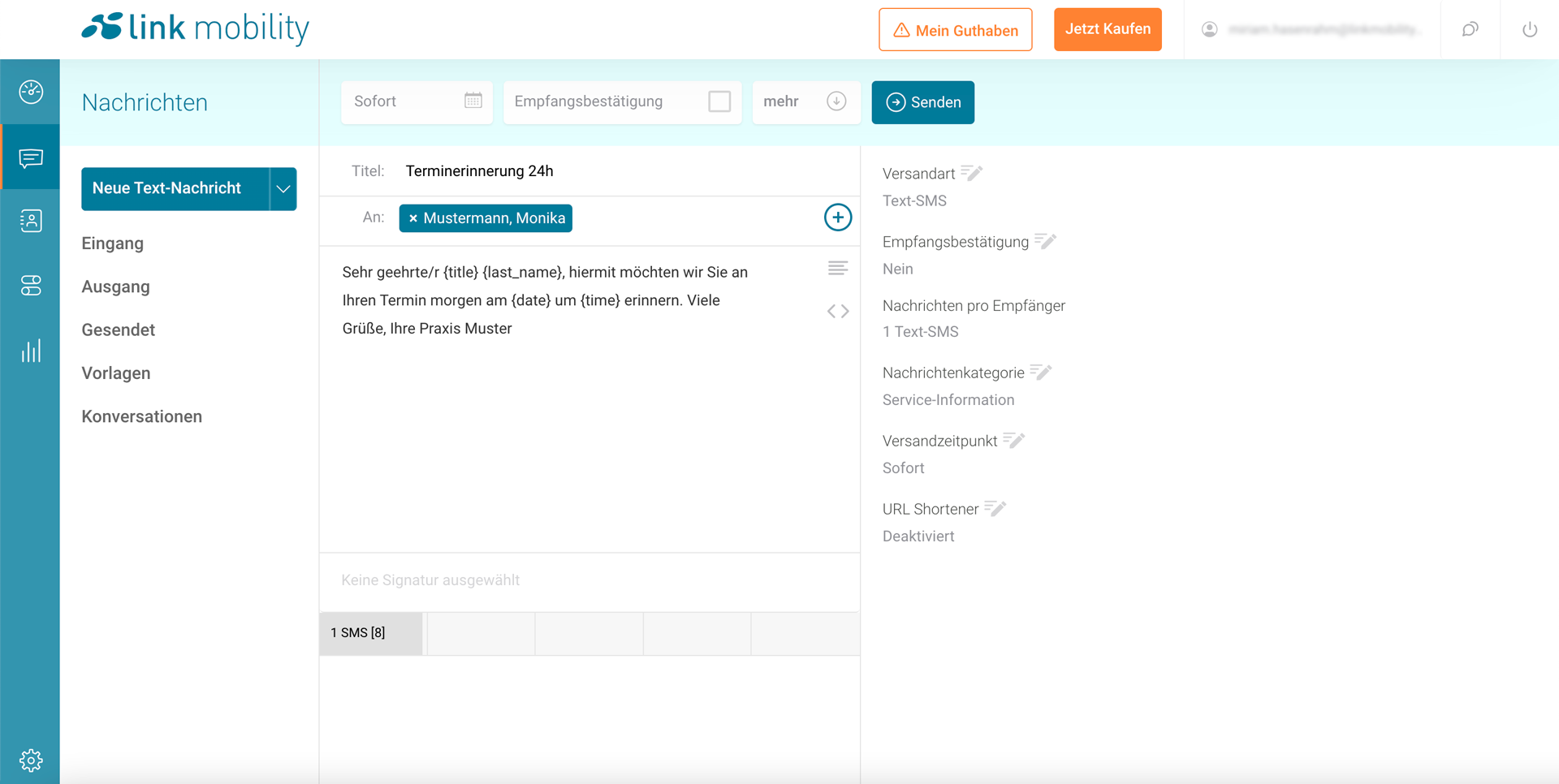The height and width of the screenshot is (784, 1559).
Task: Click the Titel field Terminerinnerung 24h
Action: click(480, 171)
